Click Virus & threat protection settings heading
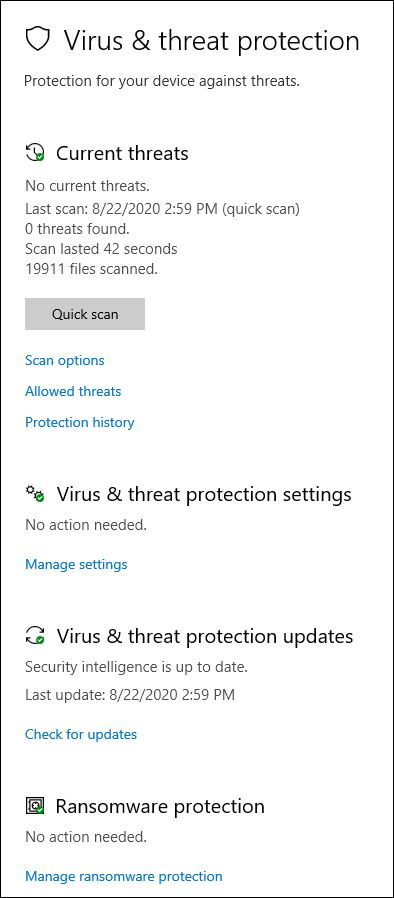Viewport: 394px width, 898px height. click(204, 494)
